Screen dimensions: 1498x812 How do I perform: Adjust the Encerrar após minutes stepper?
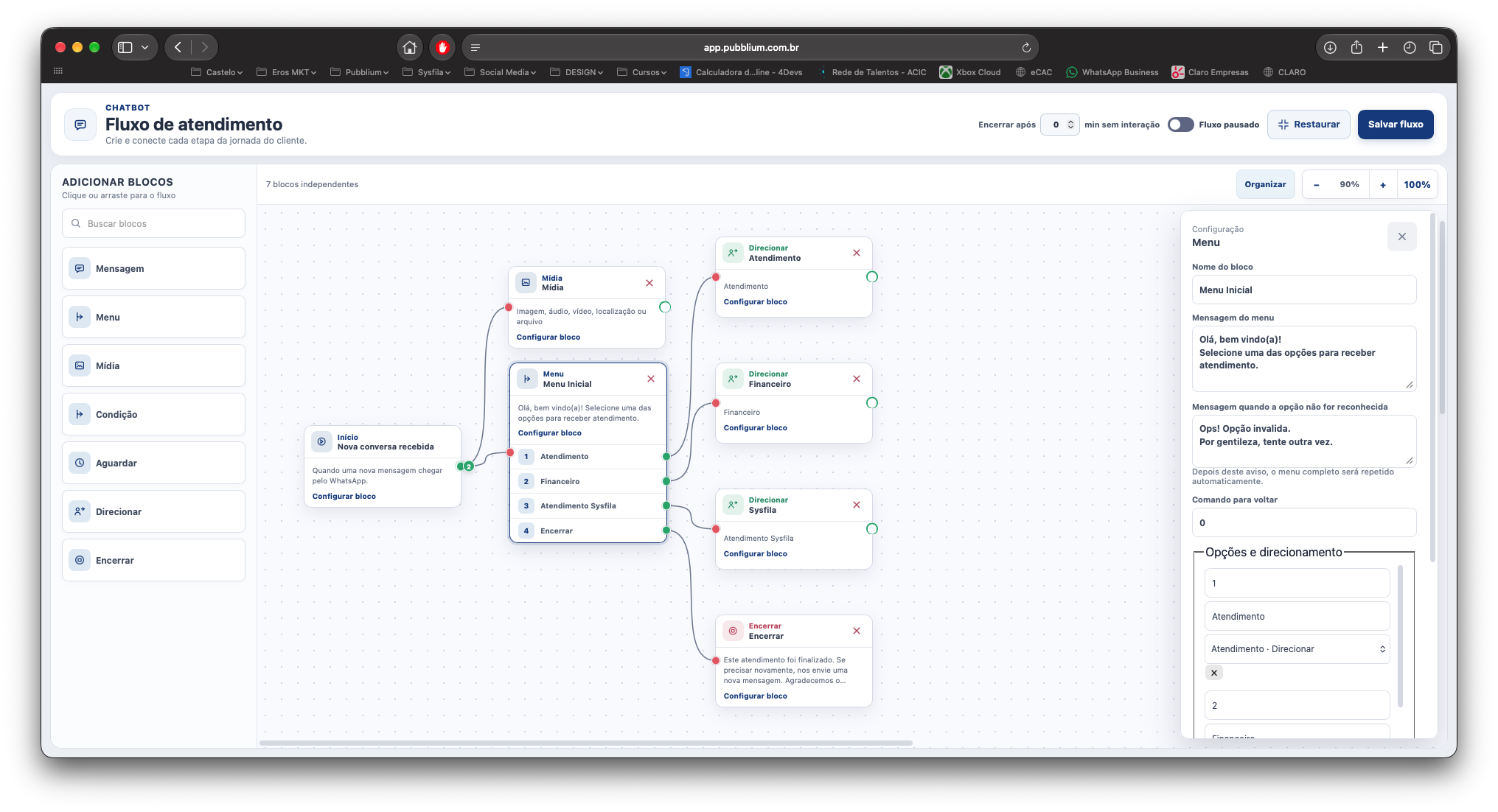[x=1071, y=125]
